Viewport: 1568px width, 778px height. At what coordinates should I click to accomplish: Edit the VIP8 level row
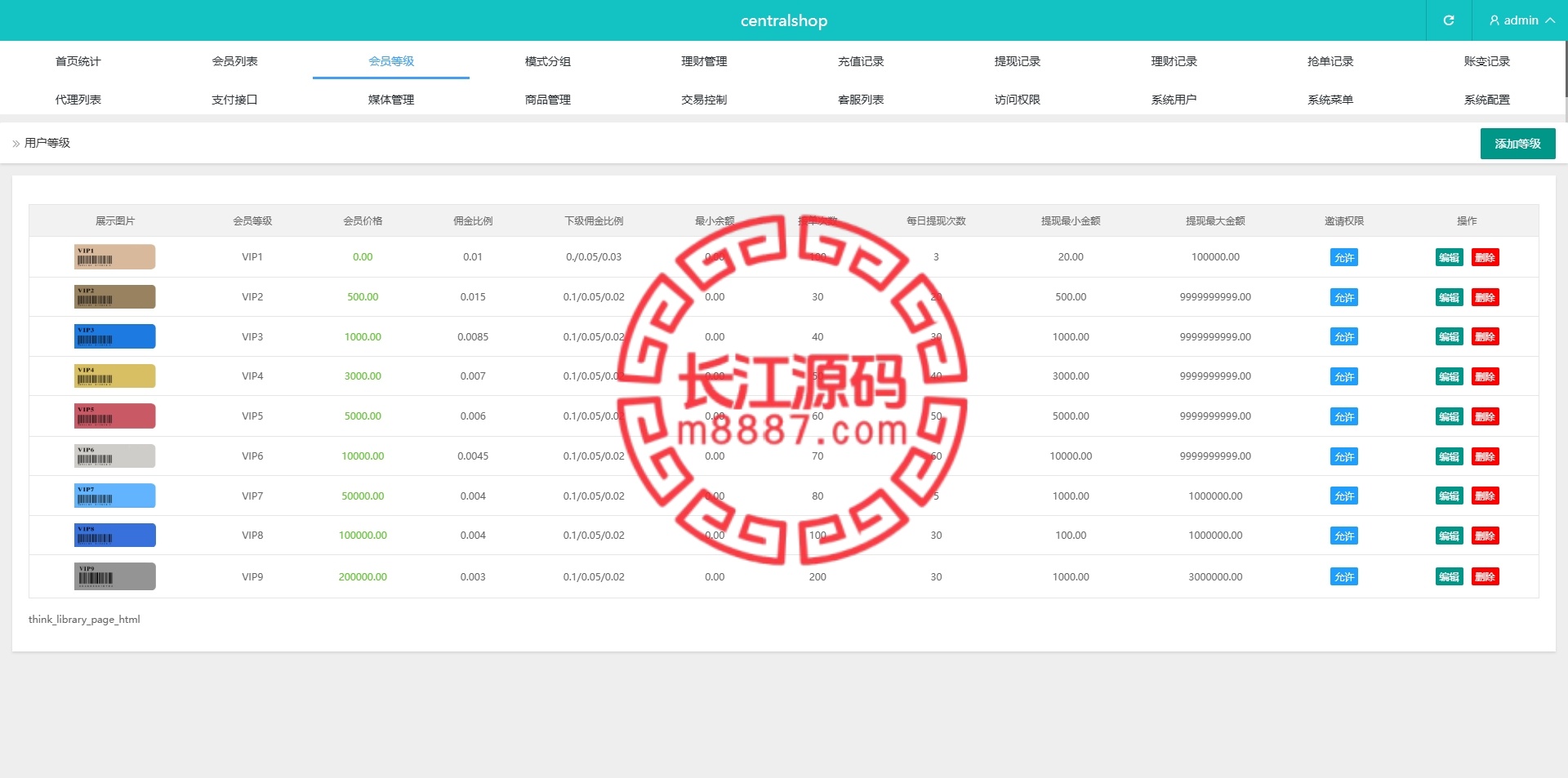coord(1450,536)
